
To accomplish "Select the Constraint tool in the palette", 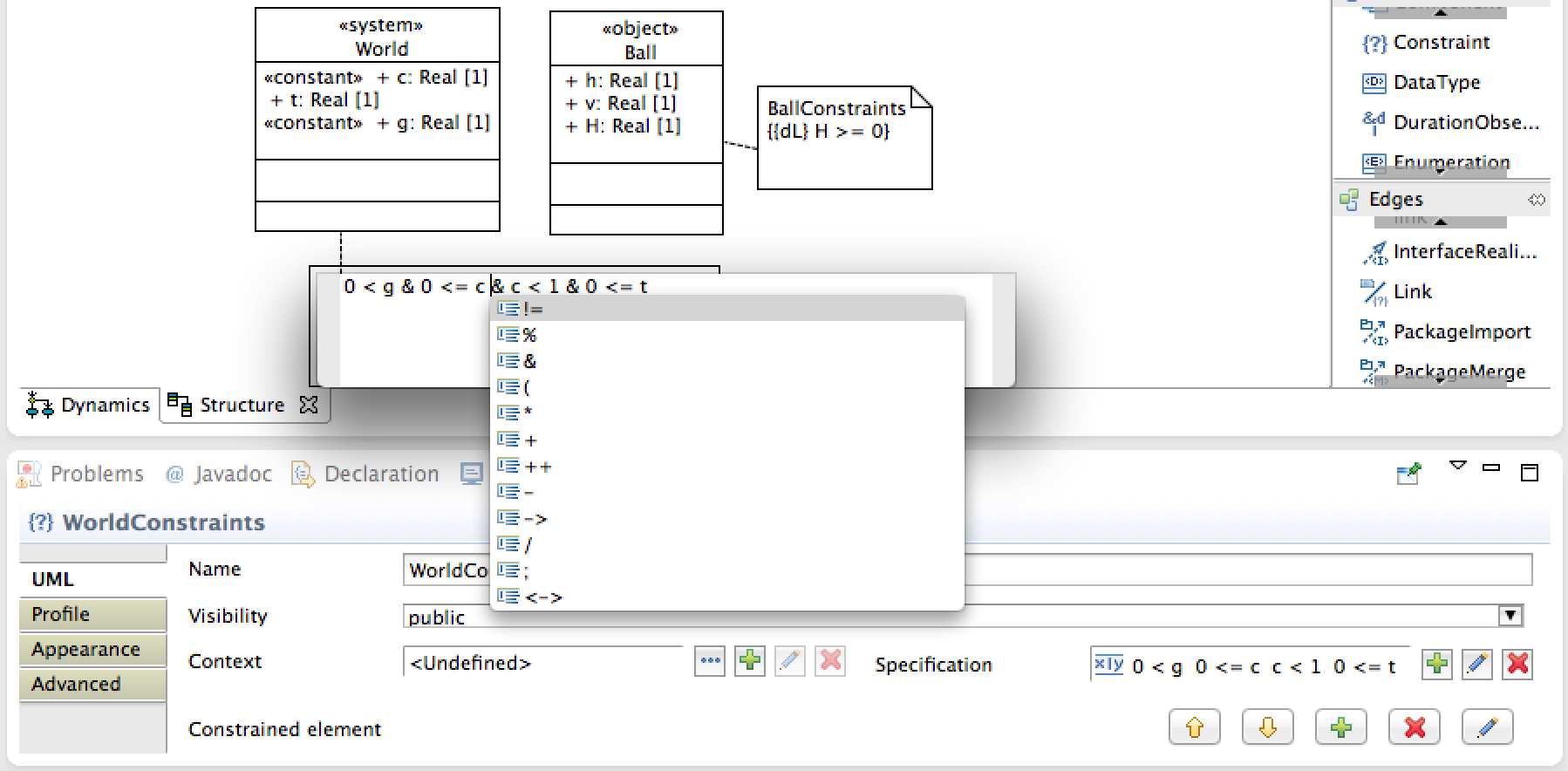I will (1440, 43).
